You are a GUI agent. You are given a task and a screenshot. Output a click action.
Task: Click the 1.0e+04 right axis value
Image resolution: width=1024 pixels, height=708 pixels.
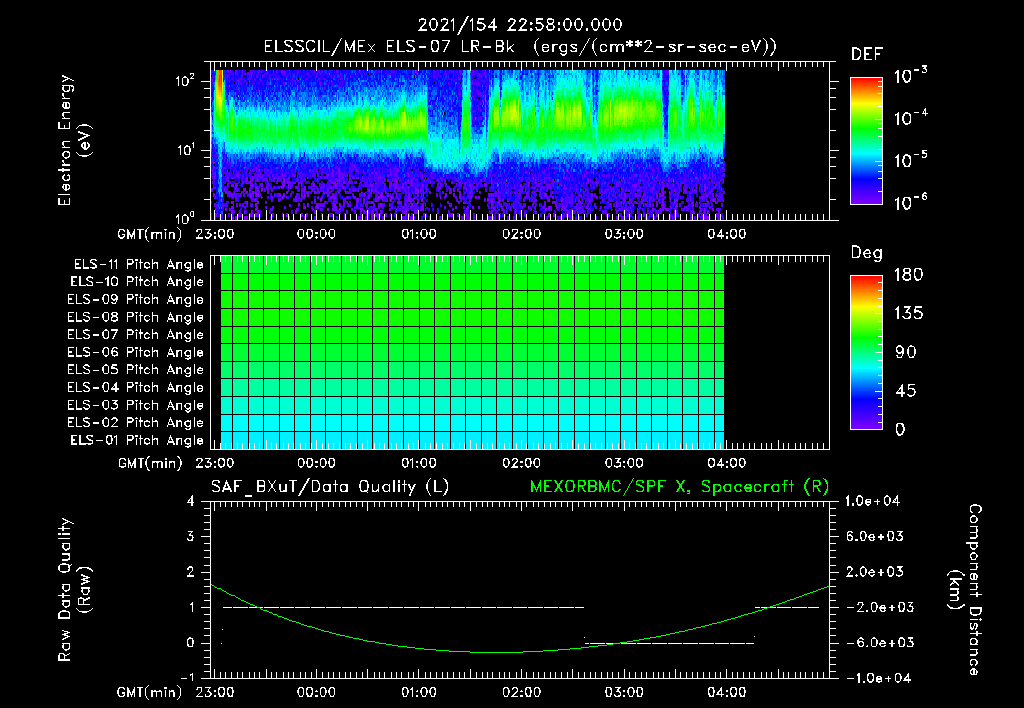[872, 502]
